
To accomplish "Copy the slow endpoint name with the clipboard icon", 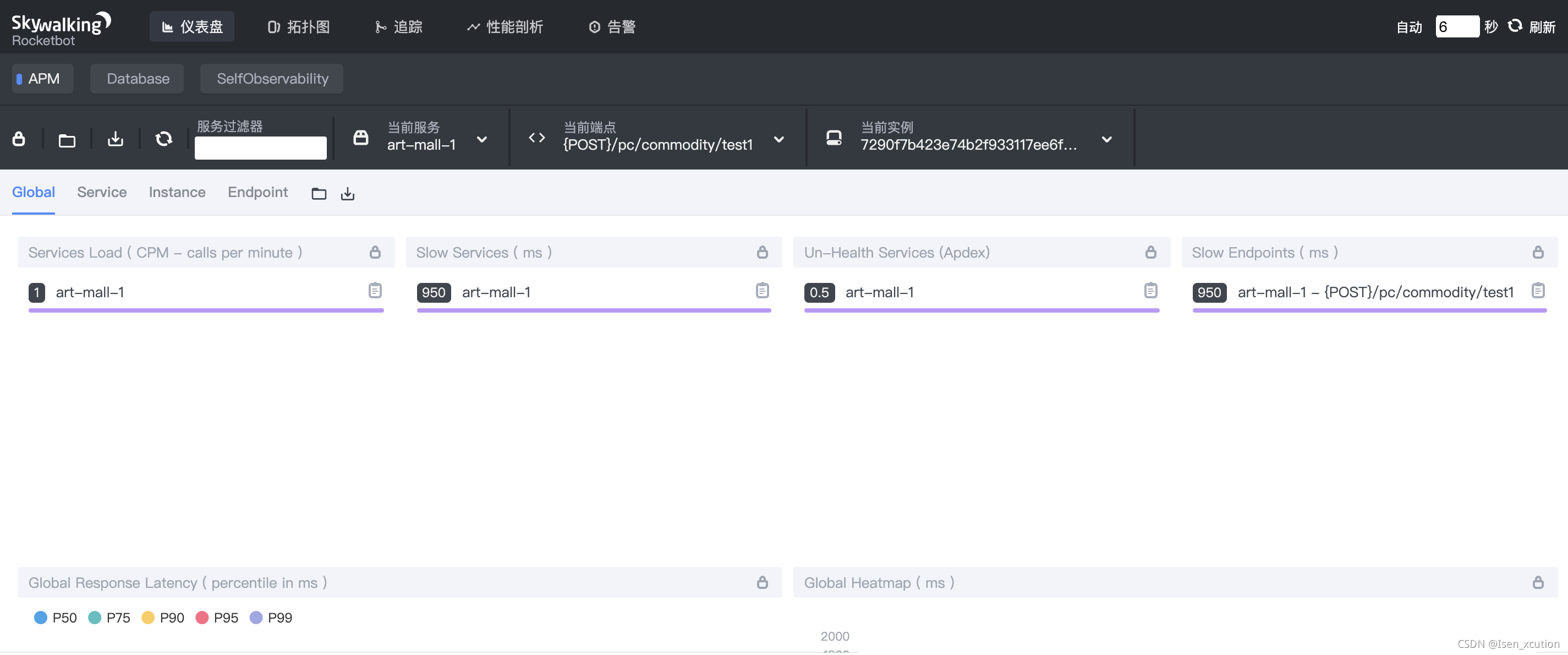I will pyautogui.click(x=1538, y=291).
